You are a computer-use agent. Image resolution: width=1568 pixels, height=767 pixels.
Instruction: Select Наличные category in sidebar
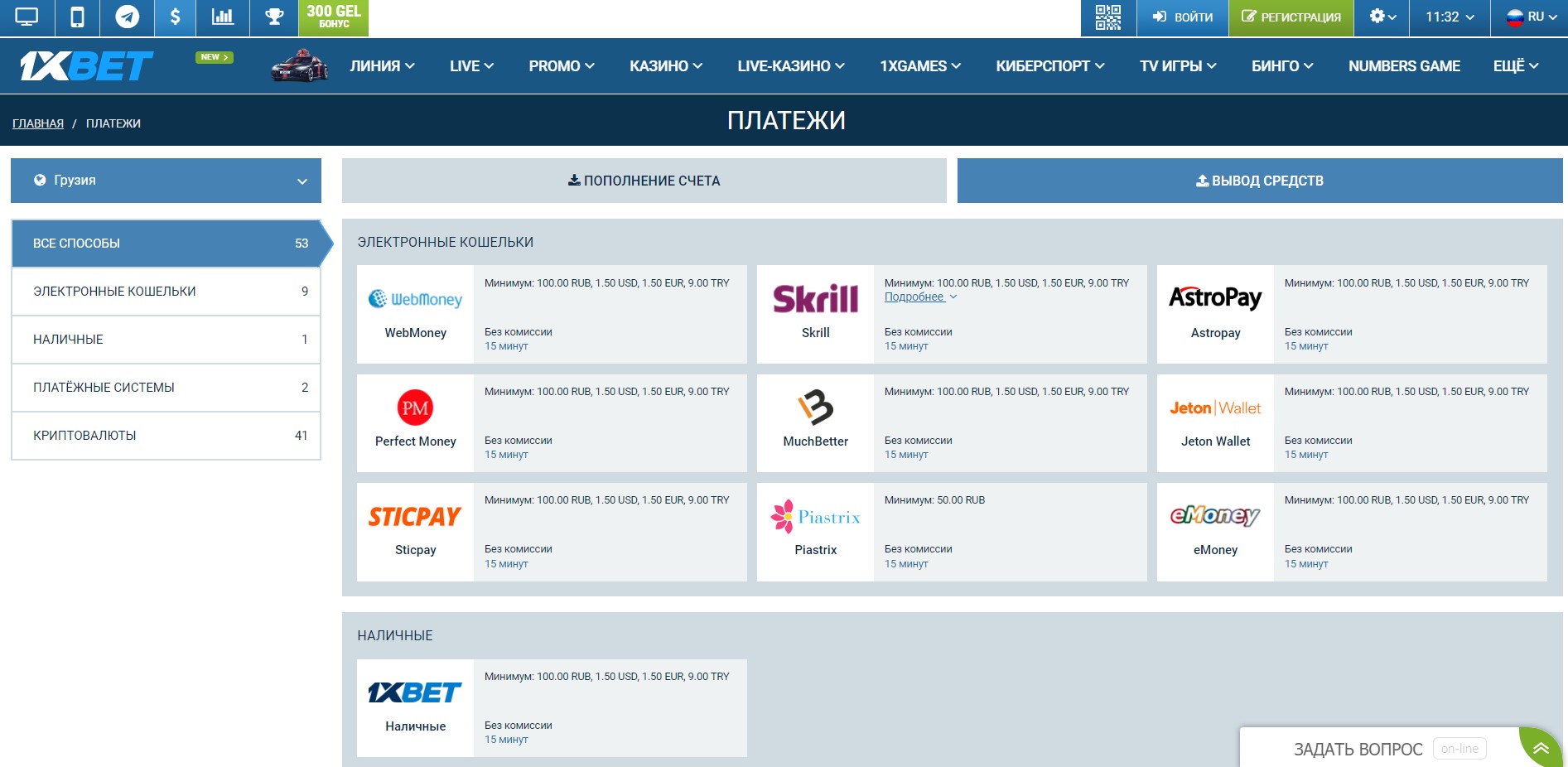[x=166, y=340]
